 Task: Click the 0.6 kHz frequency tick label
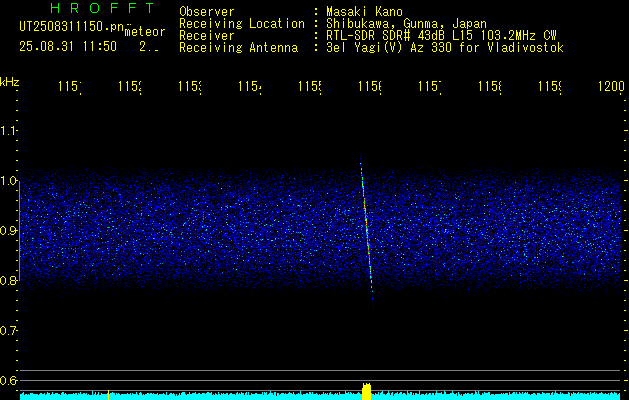pos(8,380)
